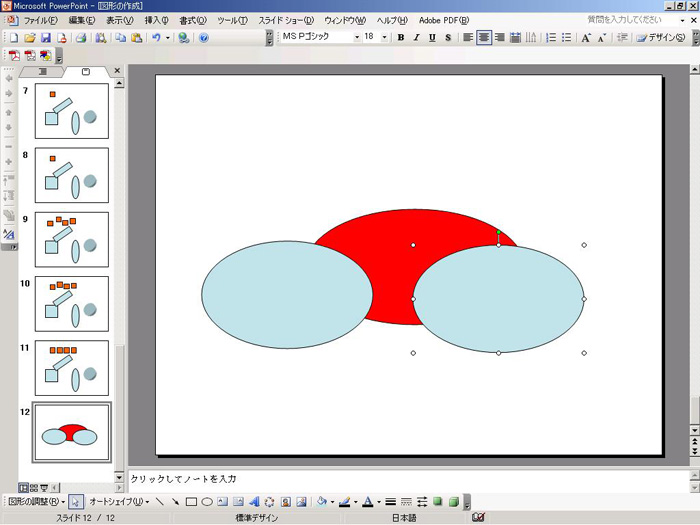Viewport: 700px width, 525px height.
Task: Choose dash style
Action: (x=406, y=502)
